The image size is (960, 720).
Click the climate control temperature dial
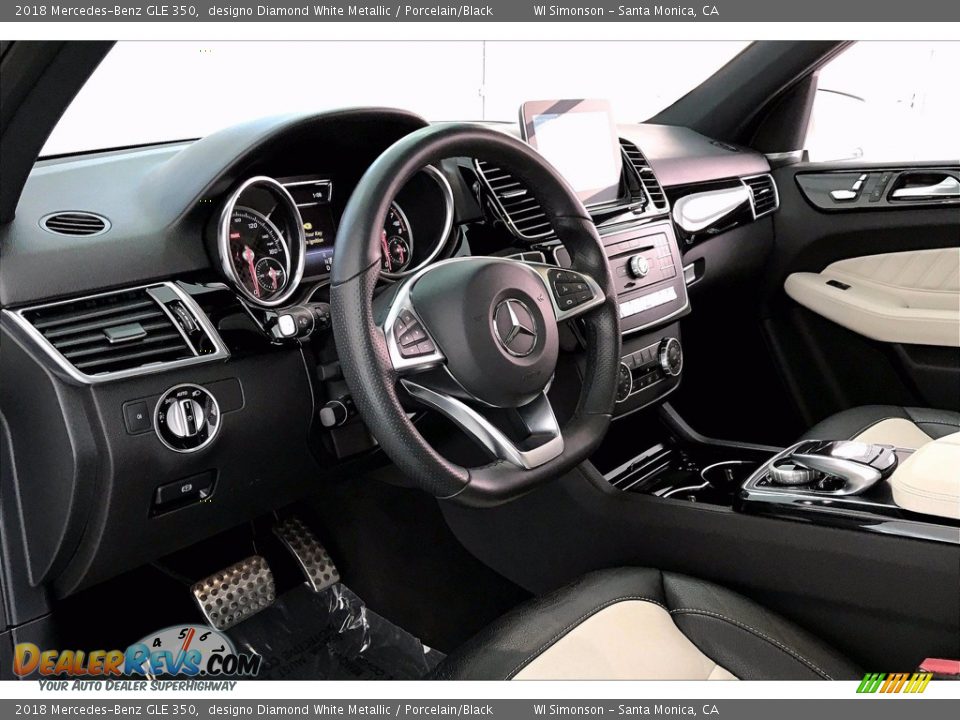[670, 356]
